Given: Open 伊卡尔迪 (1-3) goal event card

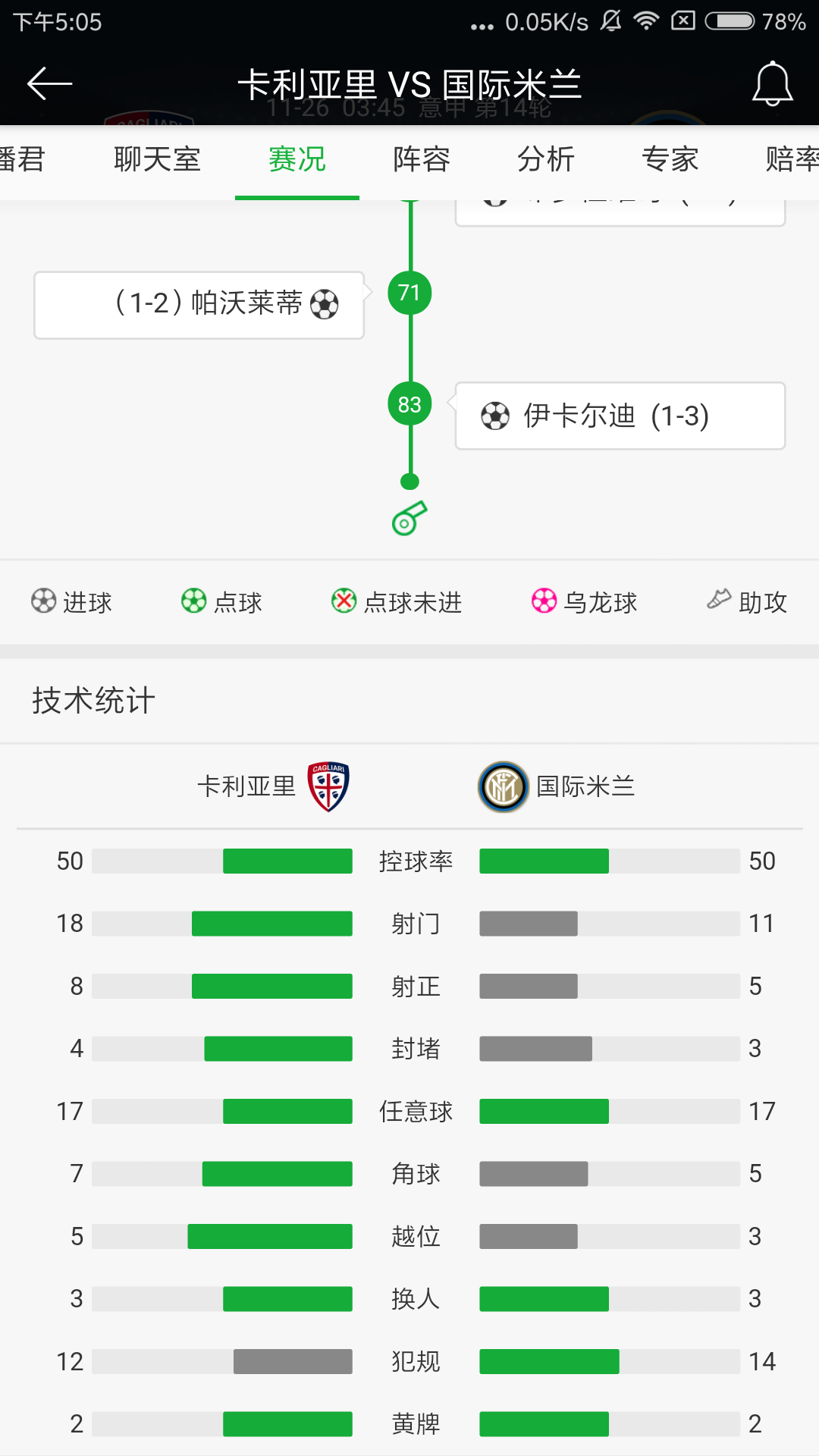Looking at the screenshot, I should tap(620, 416).
